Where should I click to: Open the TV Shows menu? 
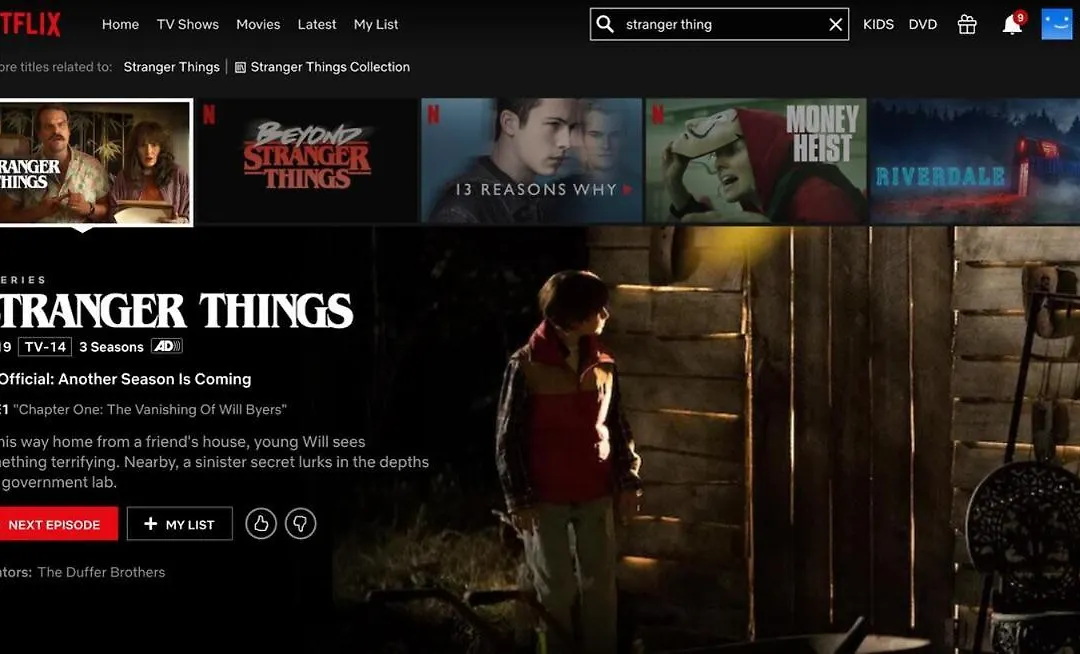[188, 24]
